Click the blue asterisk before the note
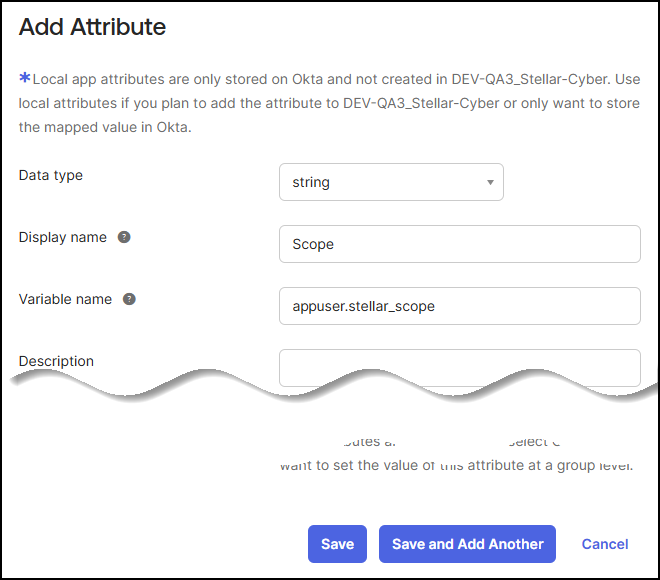This screenshot has width=660, height=580. point(25,79)
